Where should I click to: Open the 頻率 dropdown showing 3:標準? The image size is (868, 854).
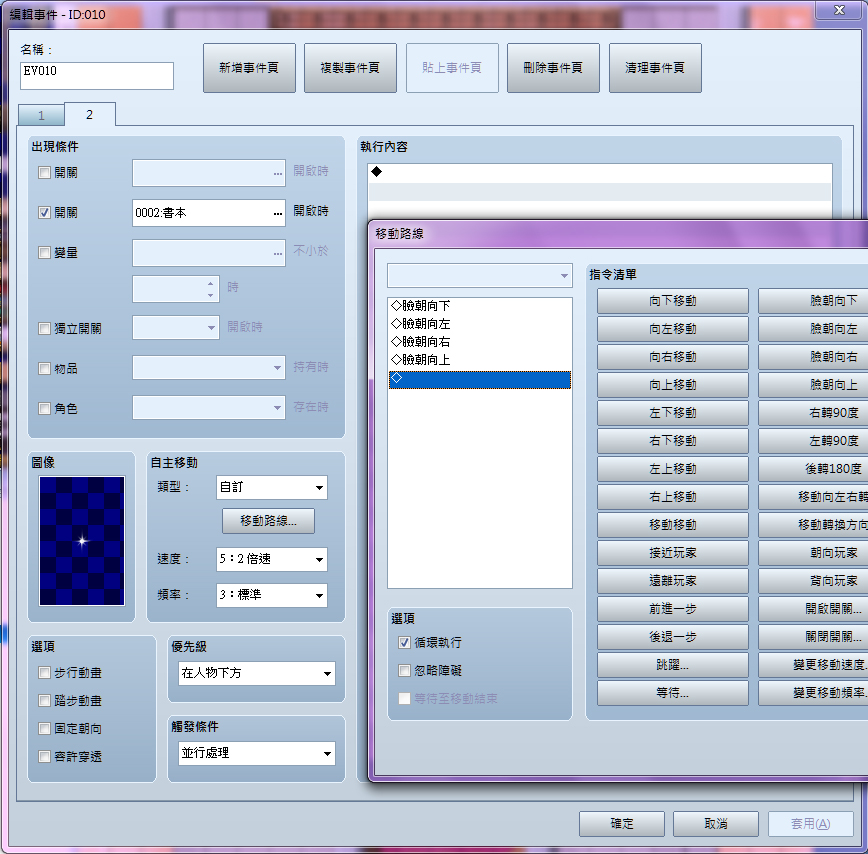(x=272, y=596)
